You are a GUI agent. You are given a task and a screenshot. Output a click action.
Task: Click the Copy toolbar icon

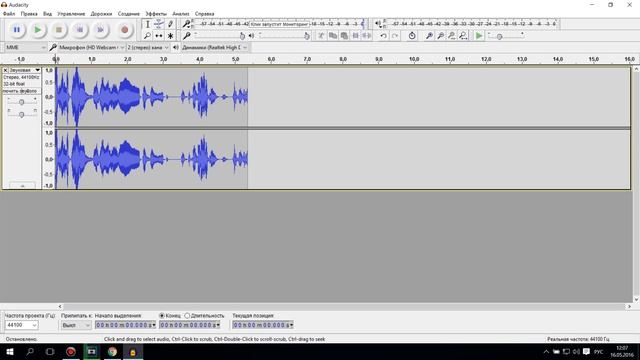(333, 36)
